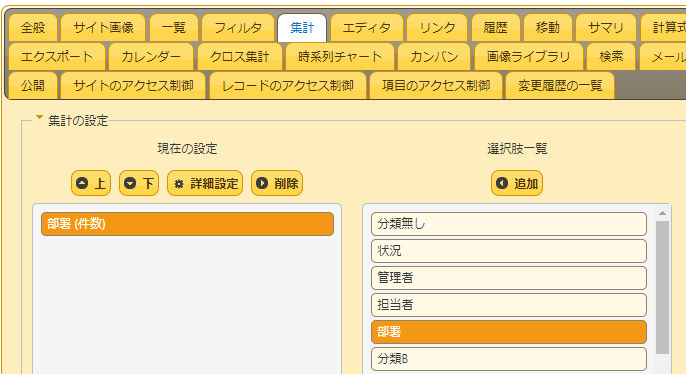686x374 pixels.
Task: Add selected option with 追加 button
Action: tap(517, 183)
